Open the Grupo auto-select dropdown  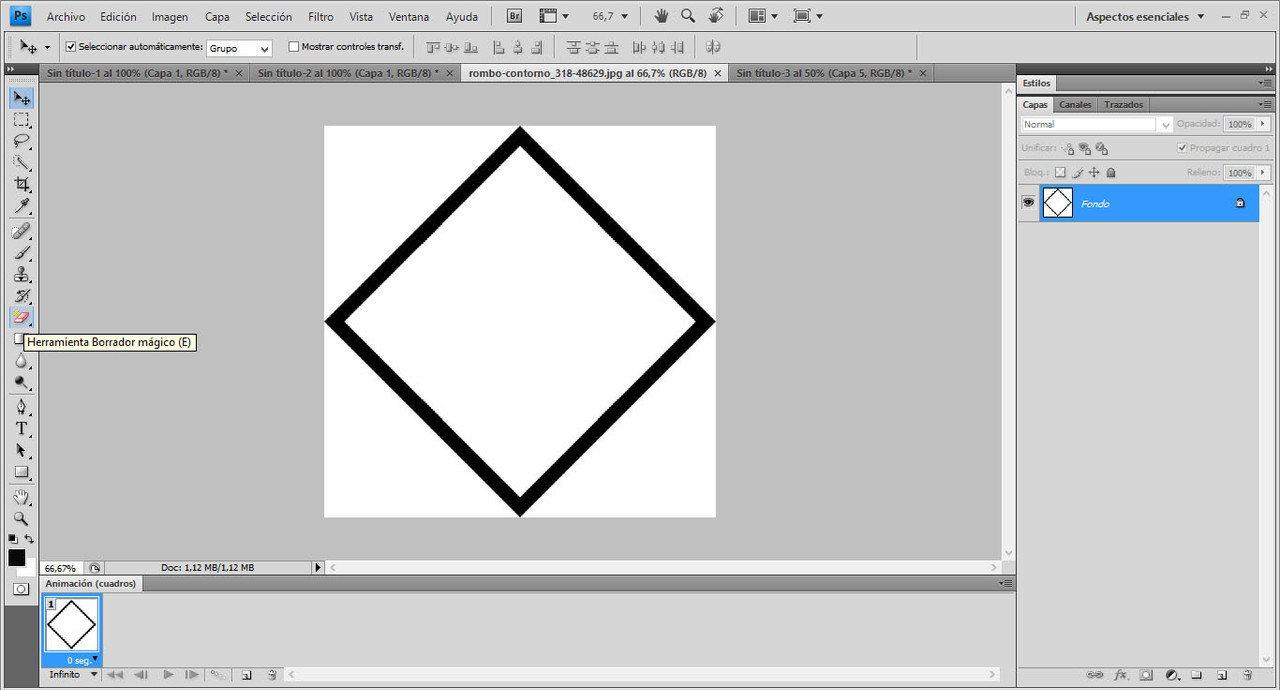click(x=239, y=48)
